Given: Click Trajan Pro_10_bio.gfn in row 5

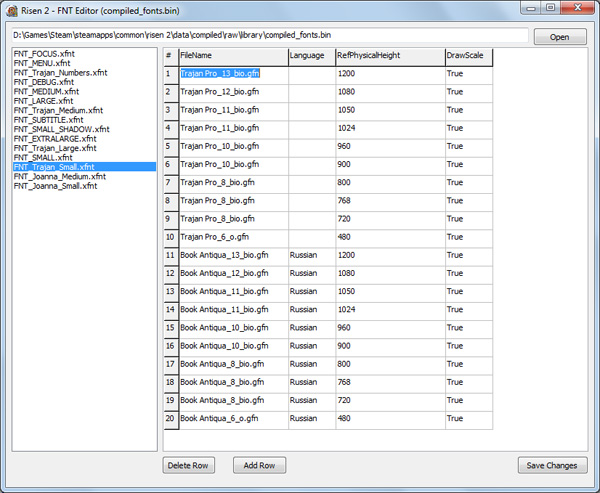Looking at the screenshot, I should pyautogui.click(x=233, y=148).
